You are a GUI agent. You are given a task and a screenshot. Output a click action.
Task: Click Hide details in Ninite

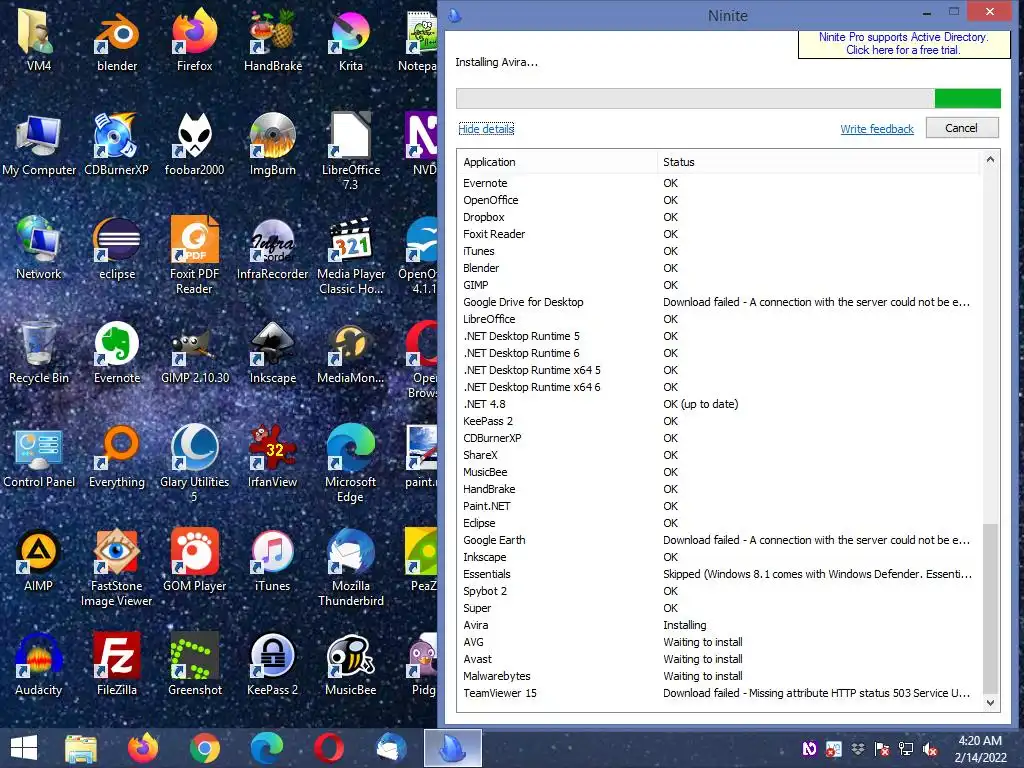486,129
